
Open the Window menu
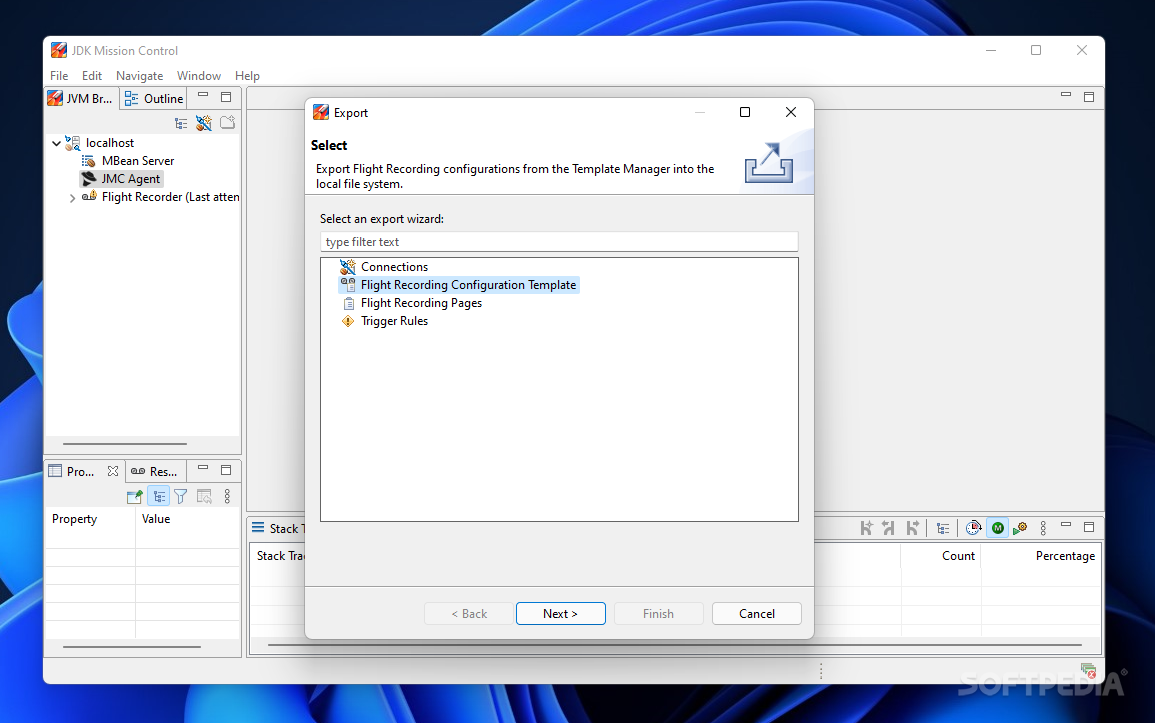pyautogui.click(x=199, y=76)
